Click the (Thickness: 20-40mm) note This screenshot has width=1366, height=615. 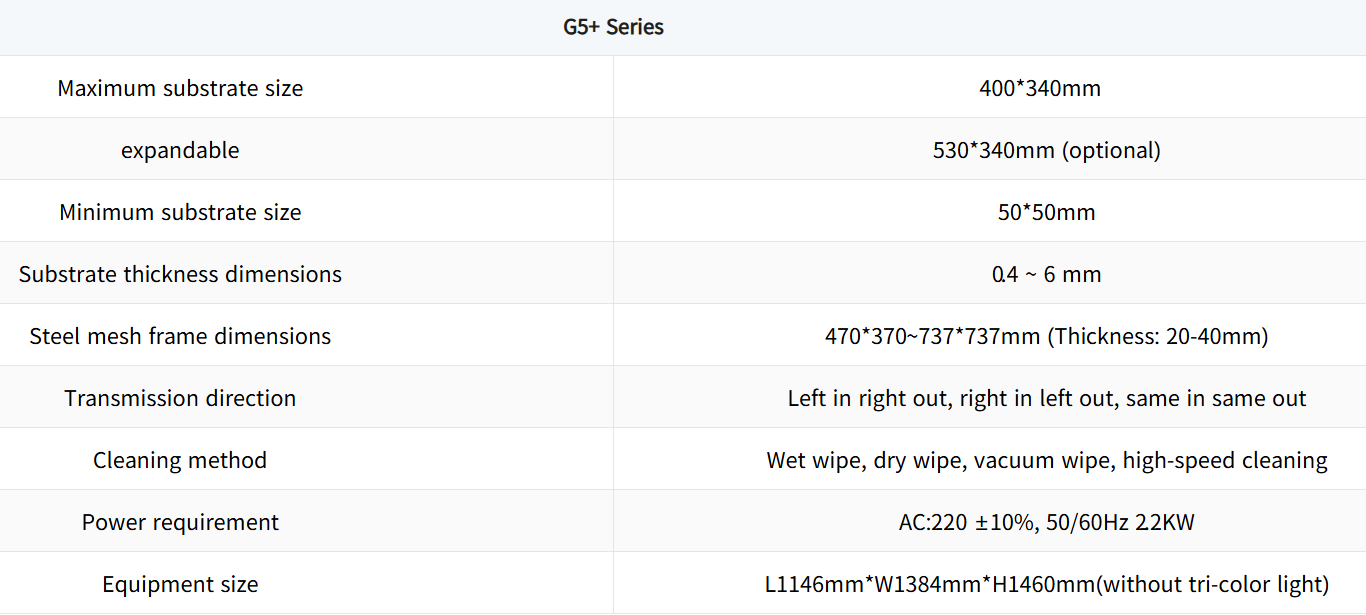[x=1157, y=336]
